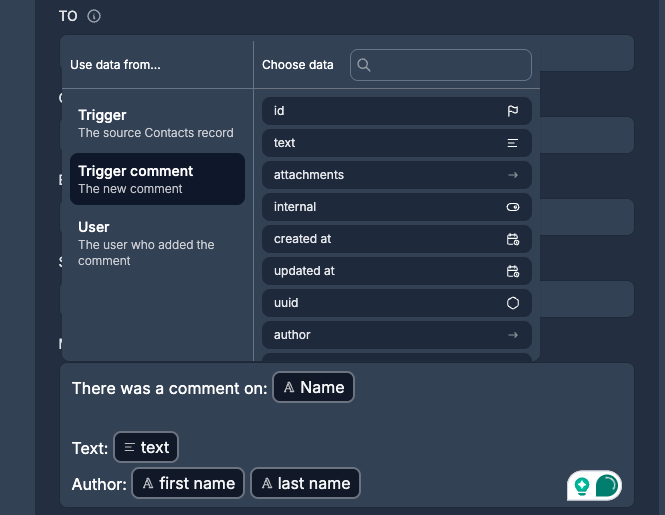Select Trigger as the data source

pos(157,123)
